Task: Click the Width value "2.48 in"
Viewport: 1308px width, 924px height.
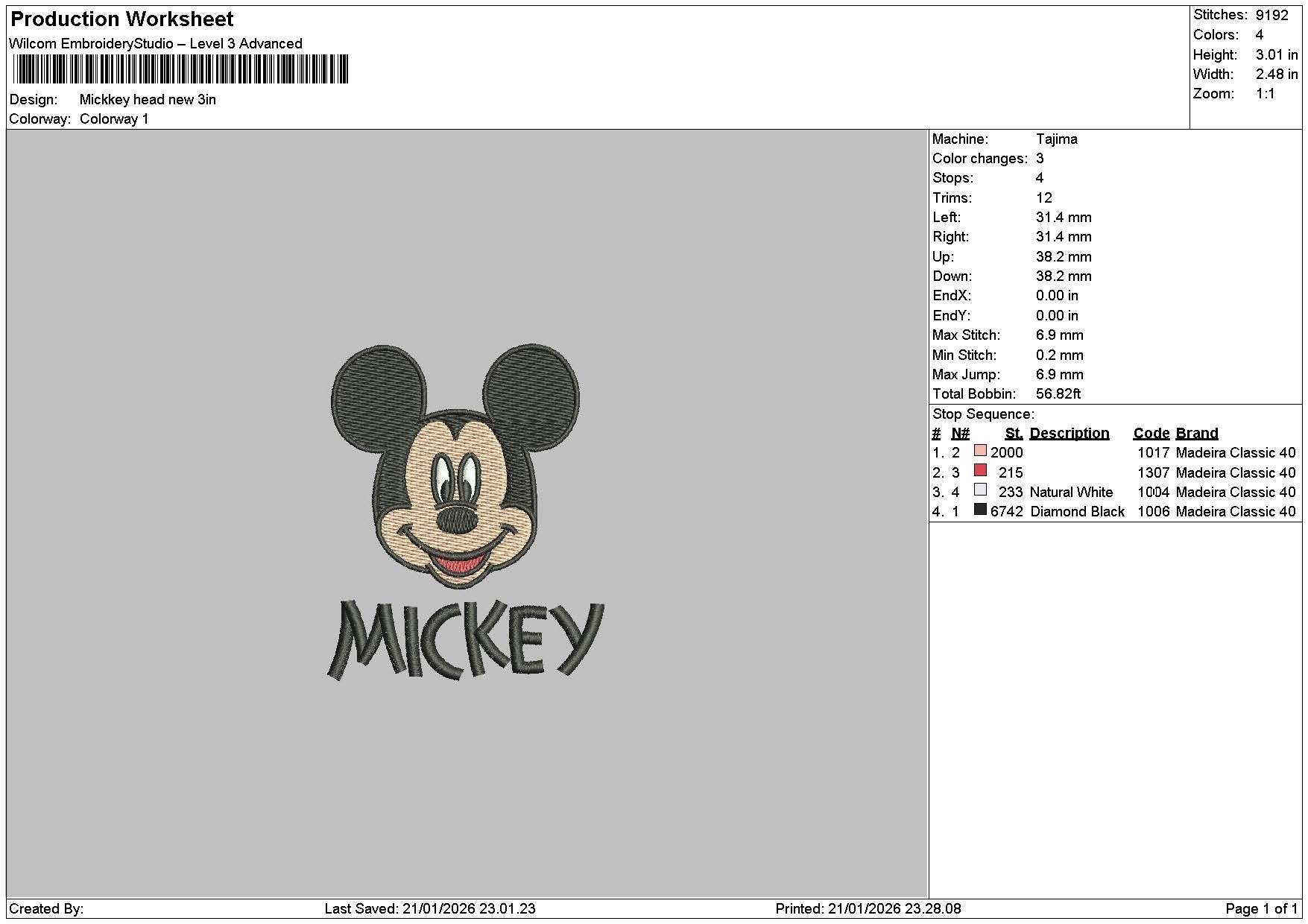Action: [x=1277, y=74]
